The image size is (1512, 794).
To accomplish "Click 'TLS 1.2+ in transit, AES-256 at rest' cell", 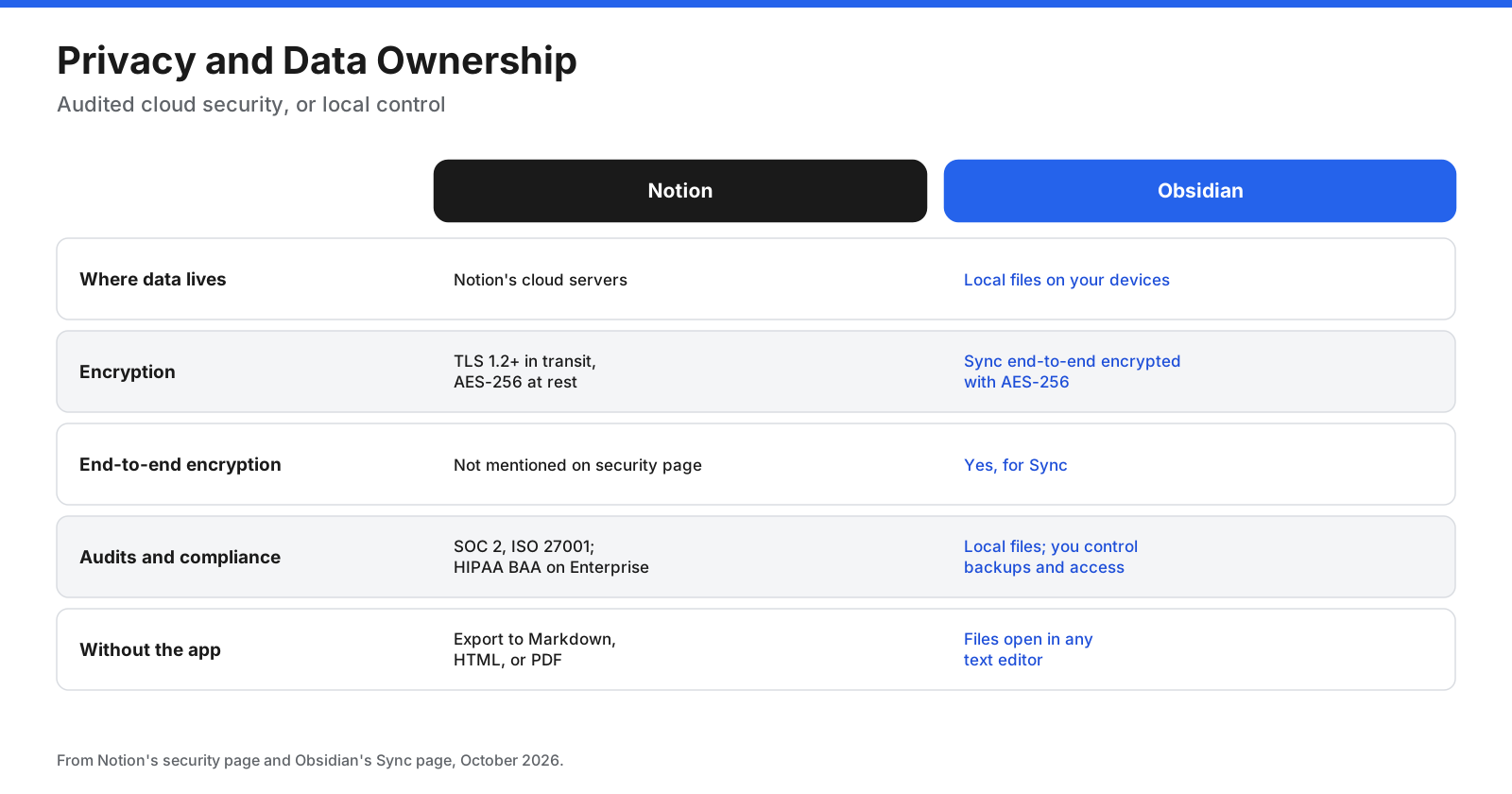I will tap(524, 371).
